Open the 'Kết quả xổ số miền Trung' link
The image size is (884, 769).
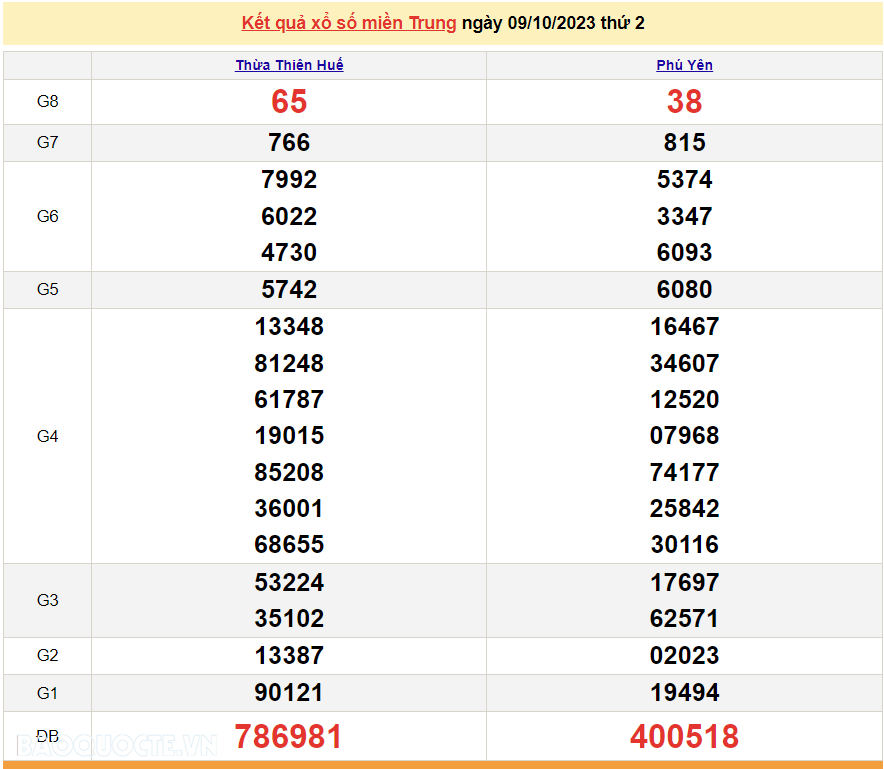click(x=349, y=23)
